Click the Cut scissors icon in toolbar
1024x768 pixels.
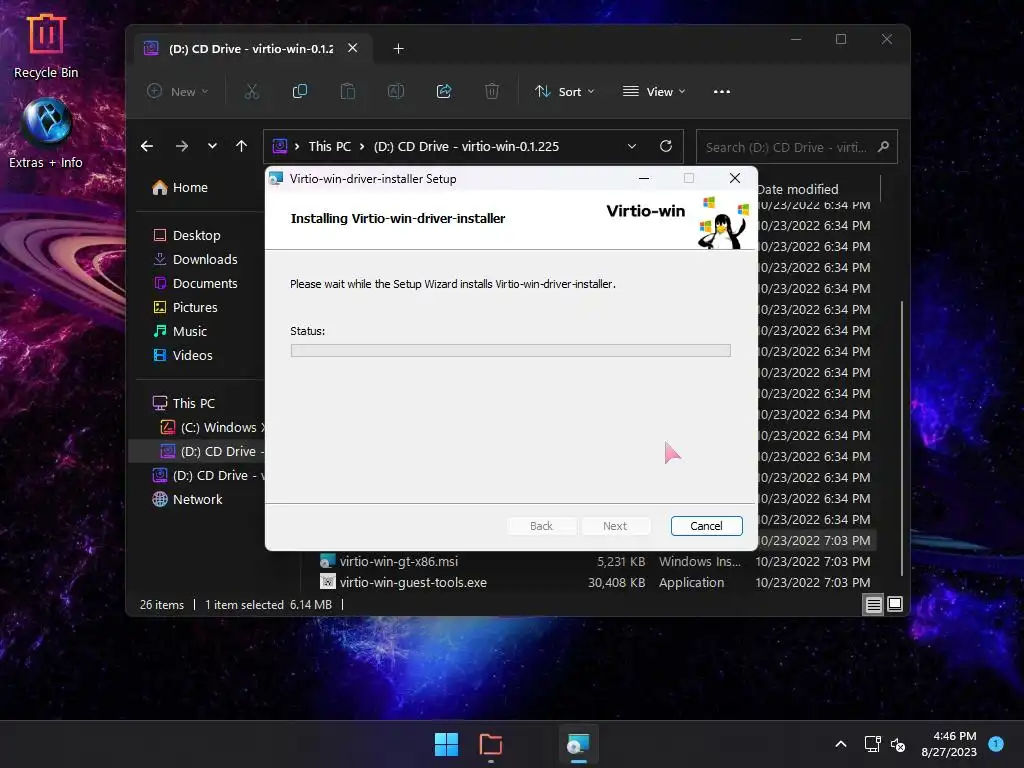tap(251, 91)
